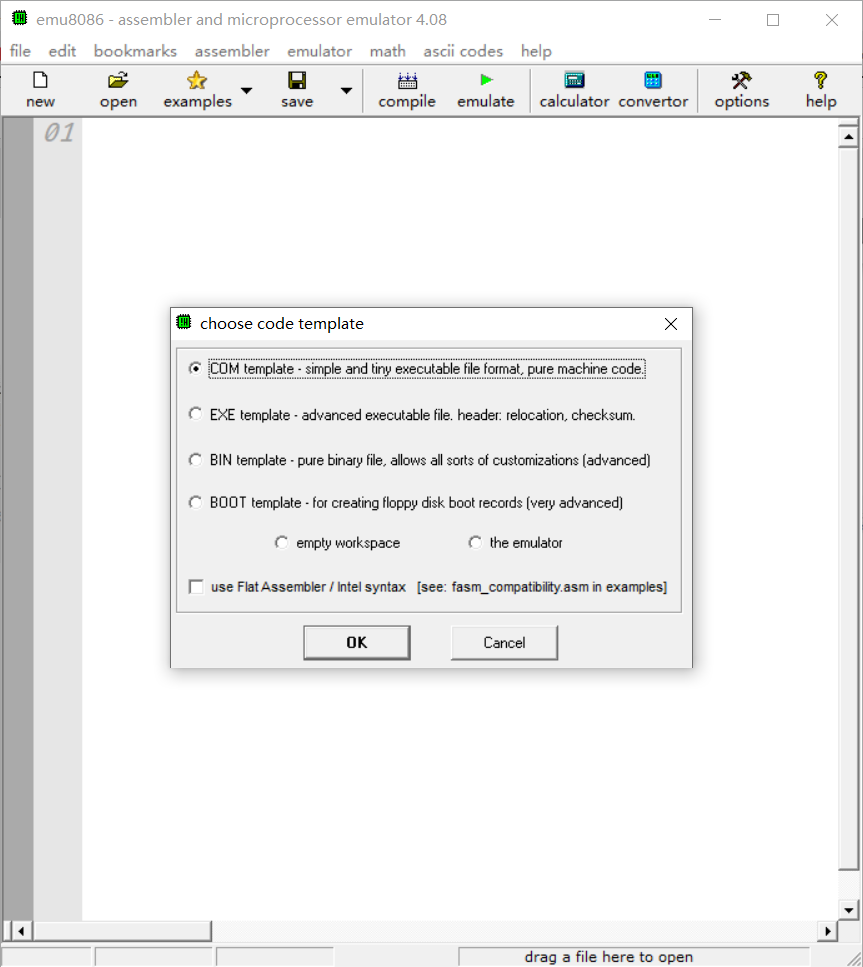The height and width of the screenshot is (967, 863).
Task: Click the horizontal scrollbar thumb
Action: (122, 931)
